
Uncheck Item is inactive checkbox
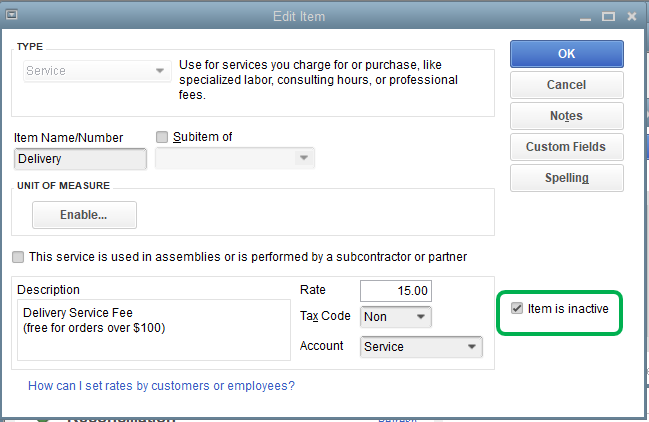click(x=517, y=309)
